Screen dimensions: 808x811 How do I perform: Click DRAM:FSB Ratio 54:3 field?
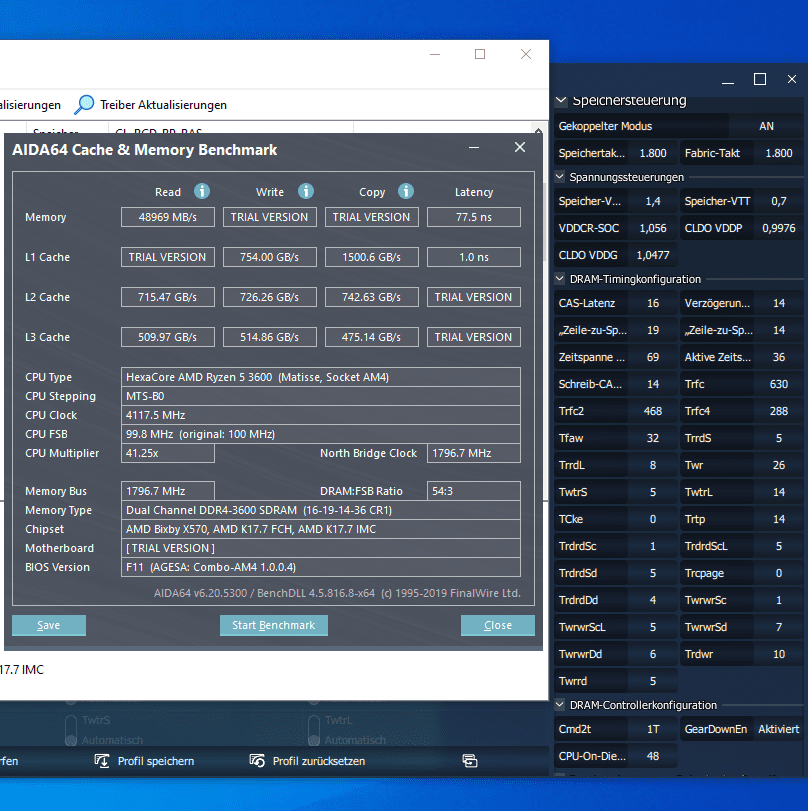point(473,491)
